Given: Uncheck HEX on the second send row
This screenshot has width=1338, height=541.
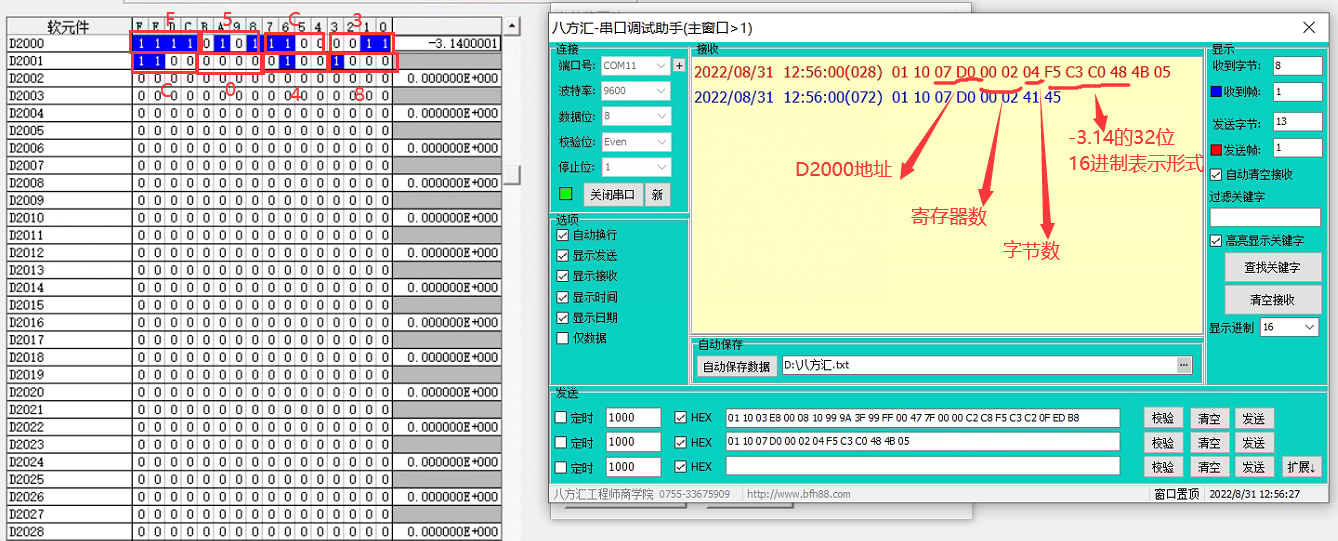Looking at the screenshot, I should pos(681,442).
